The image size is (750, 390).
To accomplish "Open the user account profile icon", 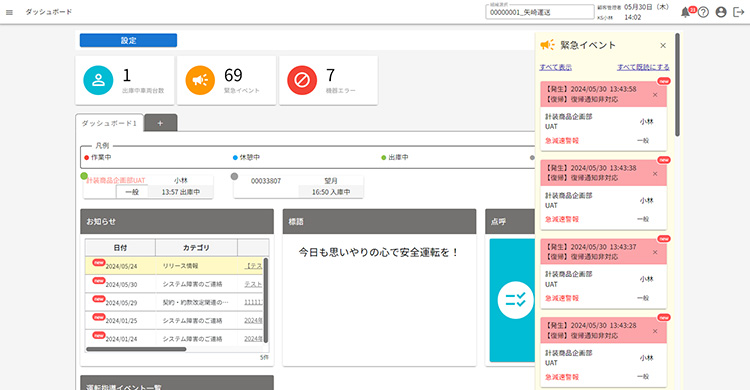I will coord(721,12).
